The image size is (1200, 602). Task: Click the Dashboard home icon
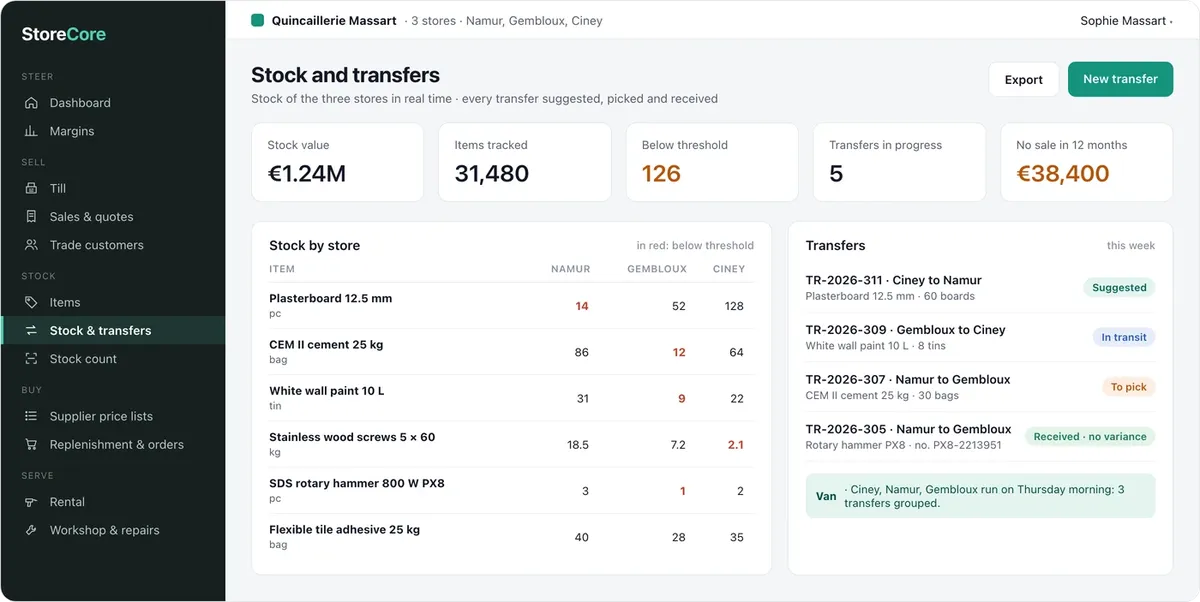click(31, 103)
